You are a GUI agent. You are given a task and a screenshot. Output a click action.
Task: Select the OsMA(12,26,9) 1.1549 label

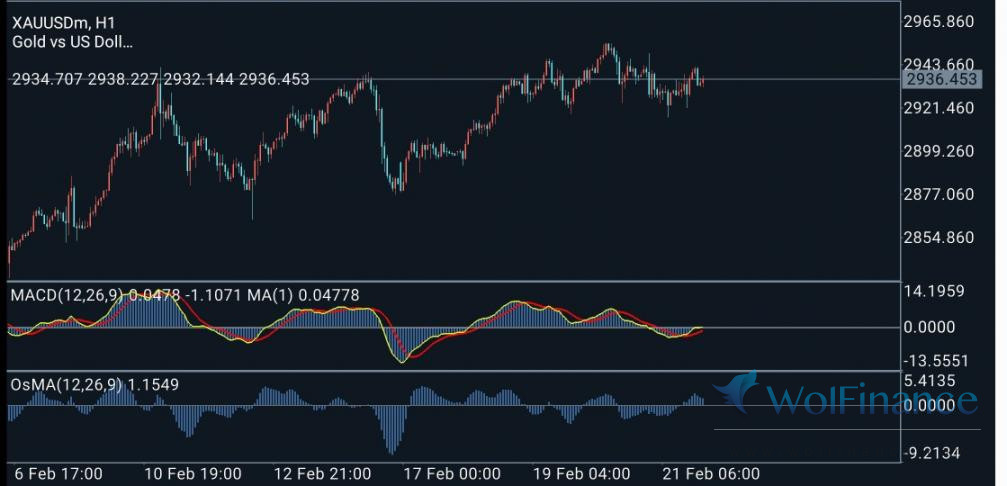(95, 385)
